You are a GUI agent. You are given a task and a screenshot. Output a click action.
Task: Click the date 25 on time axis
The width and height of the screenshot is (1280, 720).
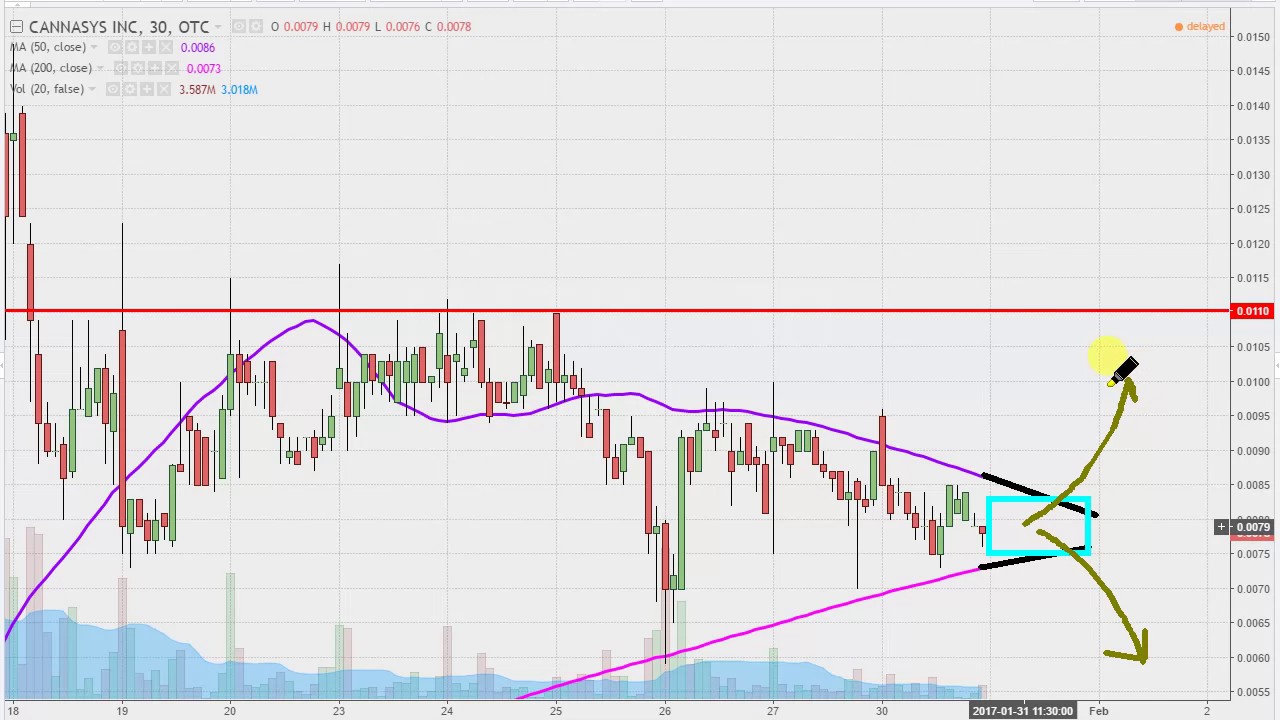556,711
